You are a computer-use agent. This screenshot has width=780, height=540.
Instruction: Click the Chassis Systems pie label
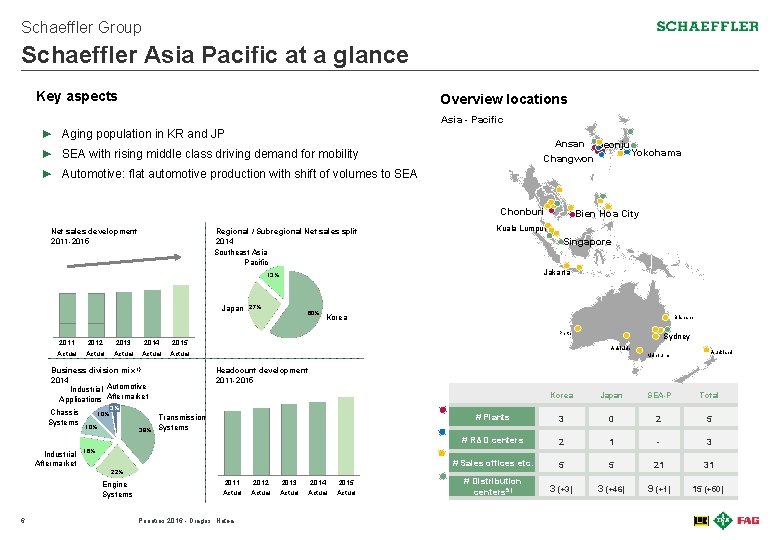pyautogui.click(x=64, y=417)
